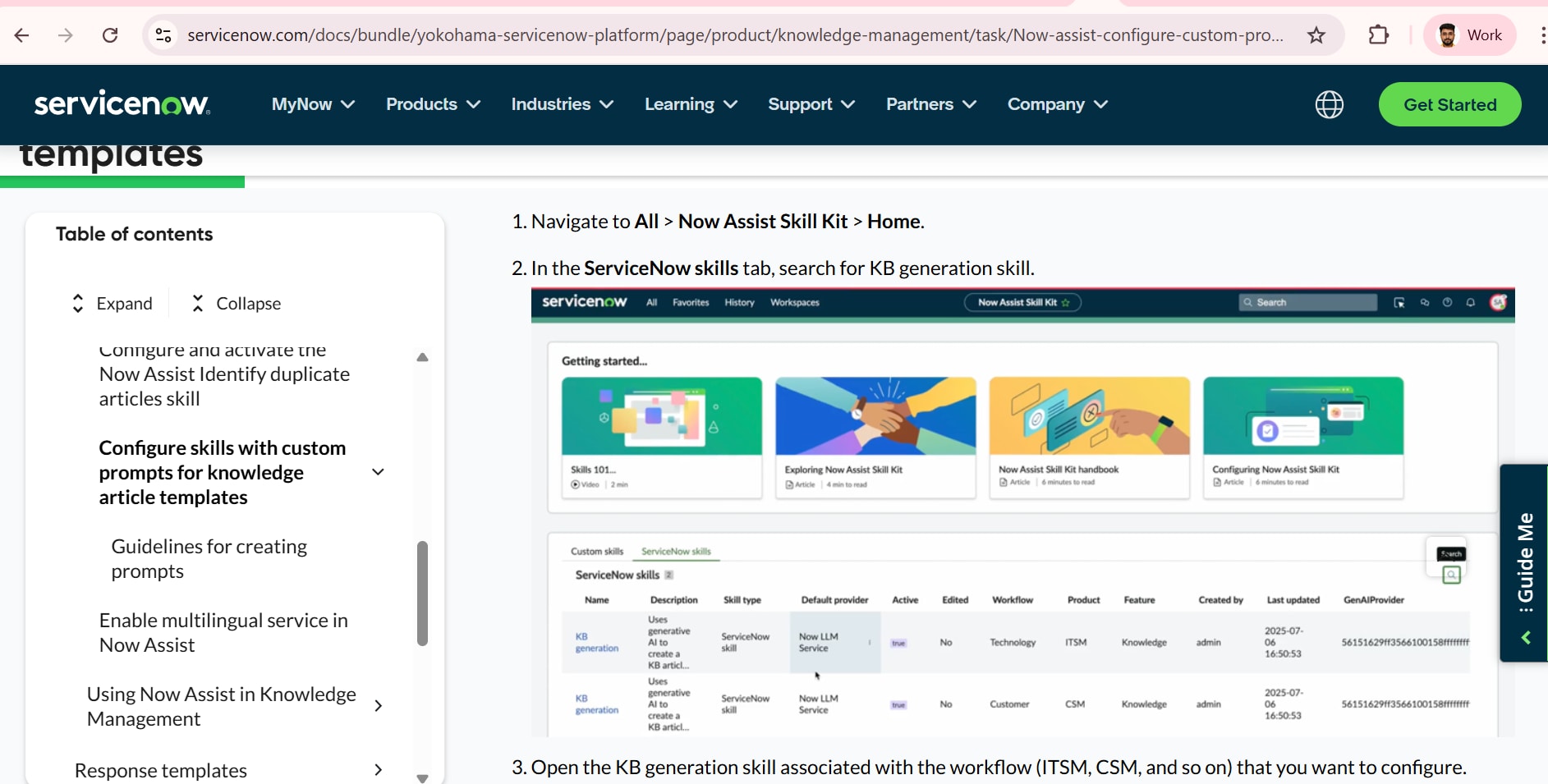
Task: Open the site information icon in address bar
Action: click(x=163, y=35)
